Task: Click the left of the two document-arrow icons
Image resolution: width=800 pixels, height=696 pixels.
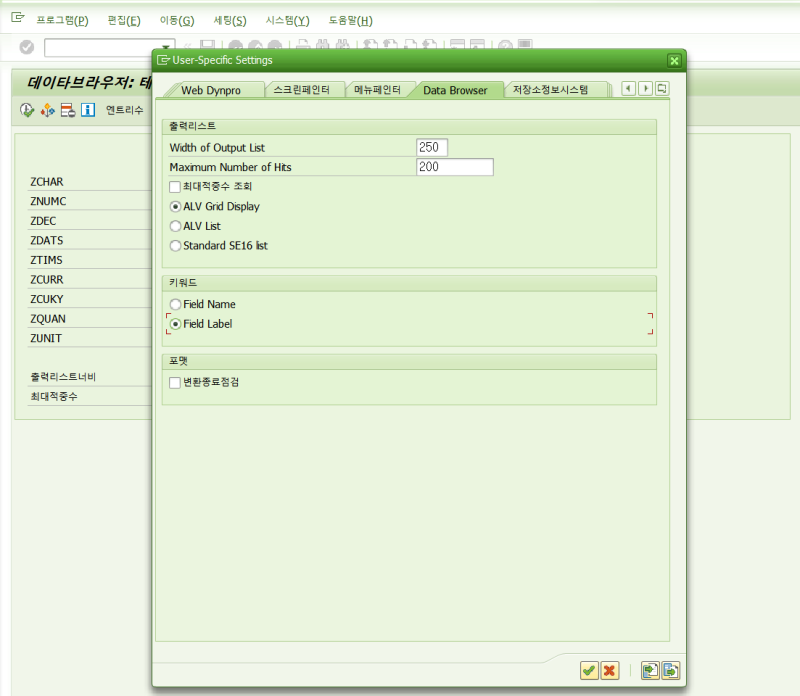Action: pos(650,670)
